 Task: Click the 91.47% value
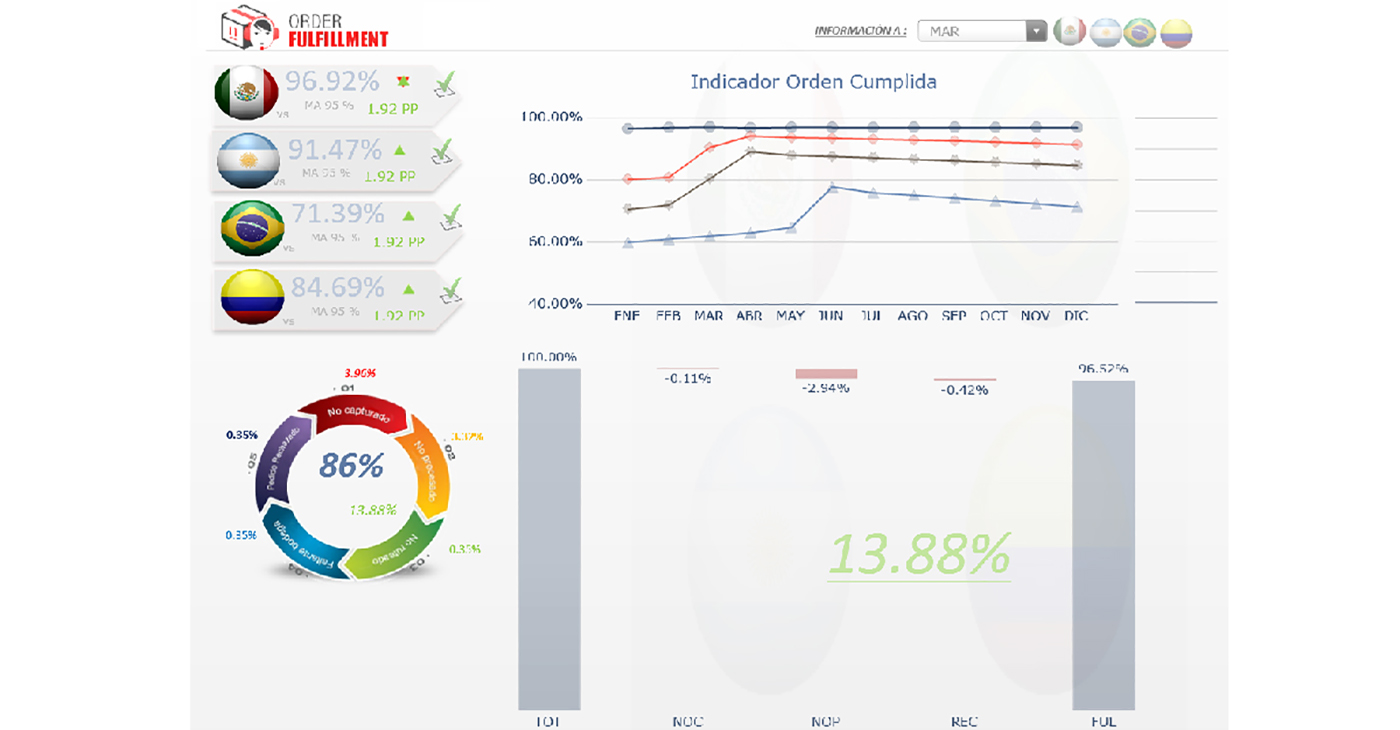tap(335, 150)
